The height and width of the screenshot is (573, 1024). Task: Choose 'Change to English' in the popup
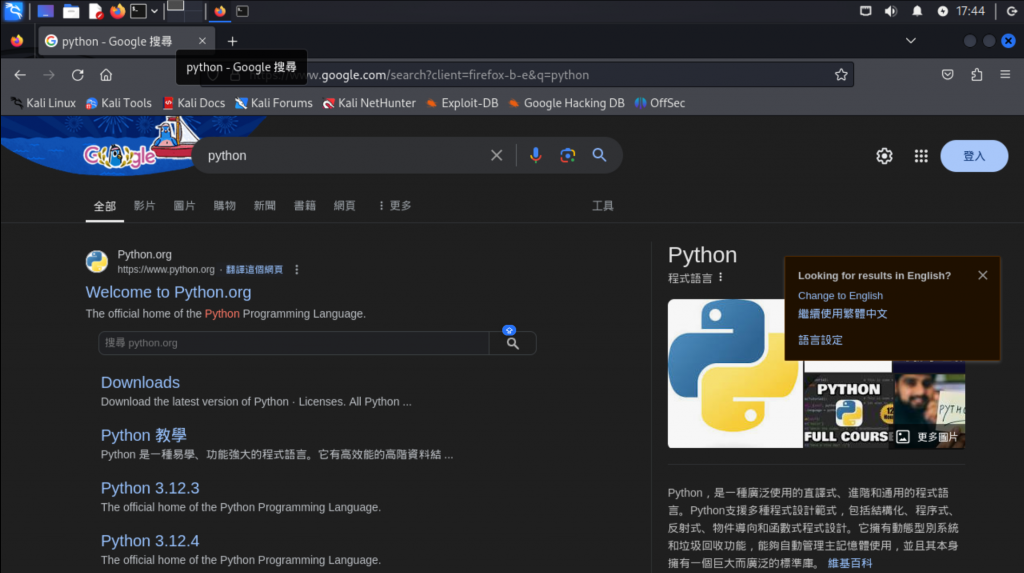840,296
